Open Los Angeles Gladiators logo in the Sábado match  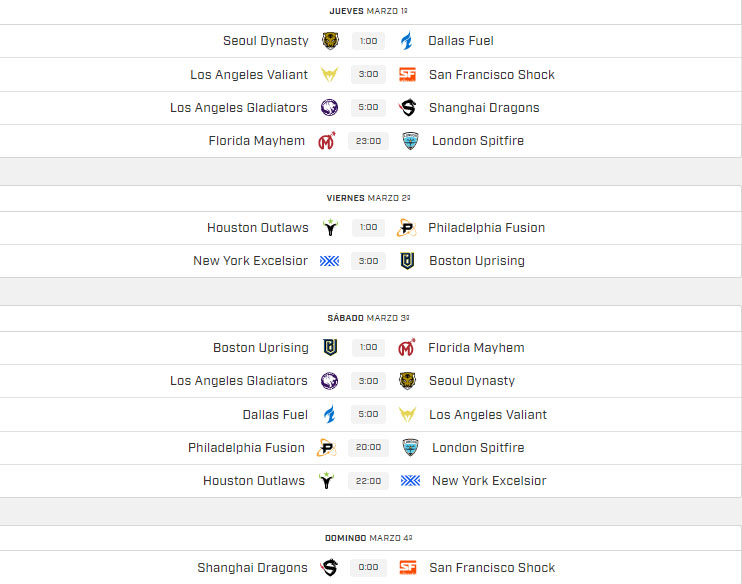pyautogui.click(x=329, y=381)
